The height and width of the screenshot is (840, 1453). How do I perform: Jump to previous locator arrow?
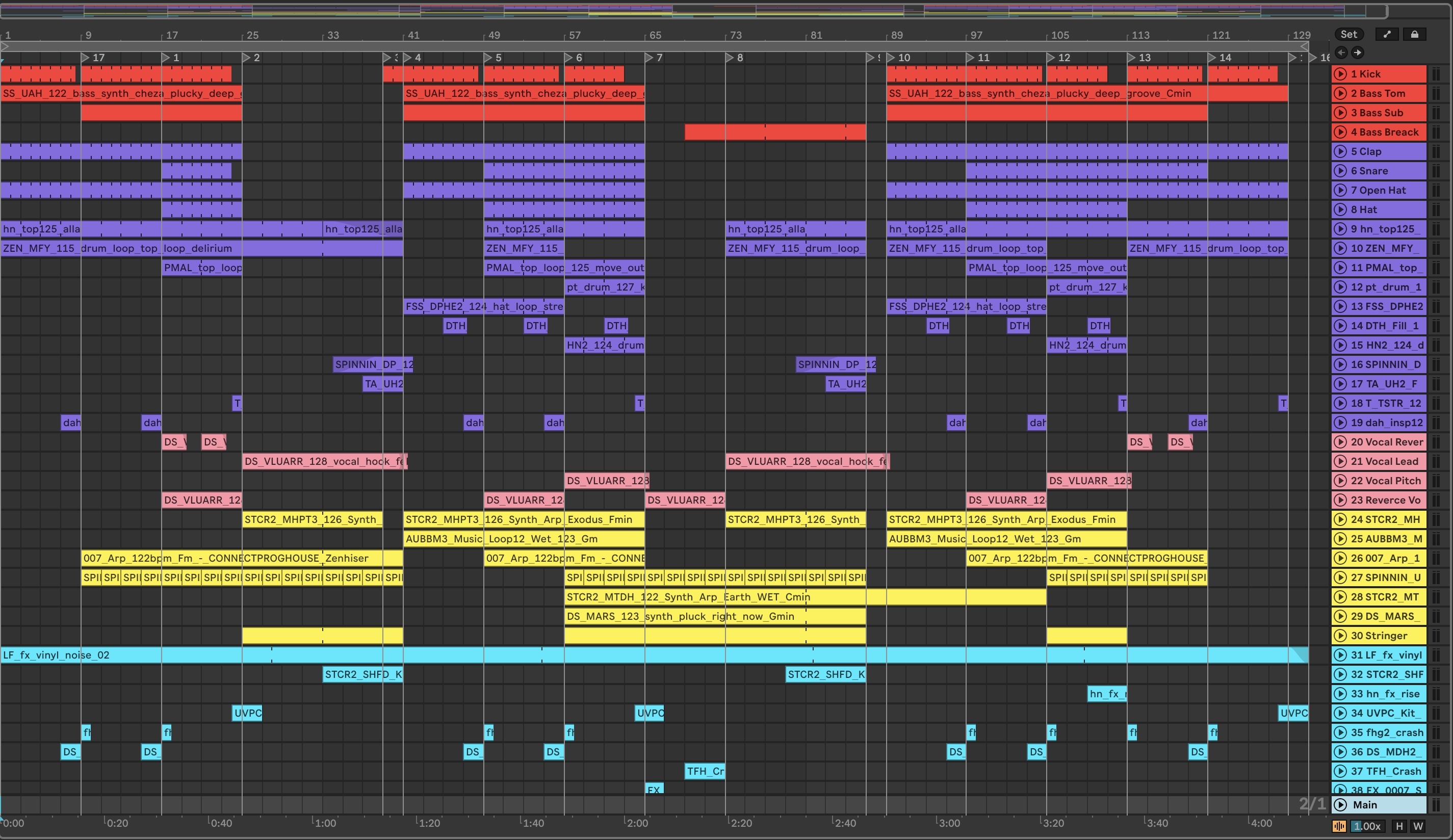pyautogui.click(x=1342, y=52)
